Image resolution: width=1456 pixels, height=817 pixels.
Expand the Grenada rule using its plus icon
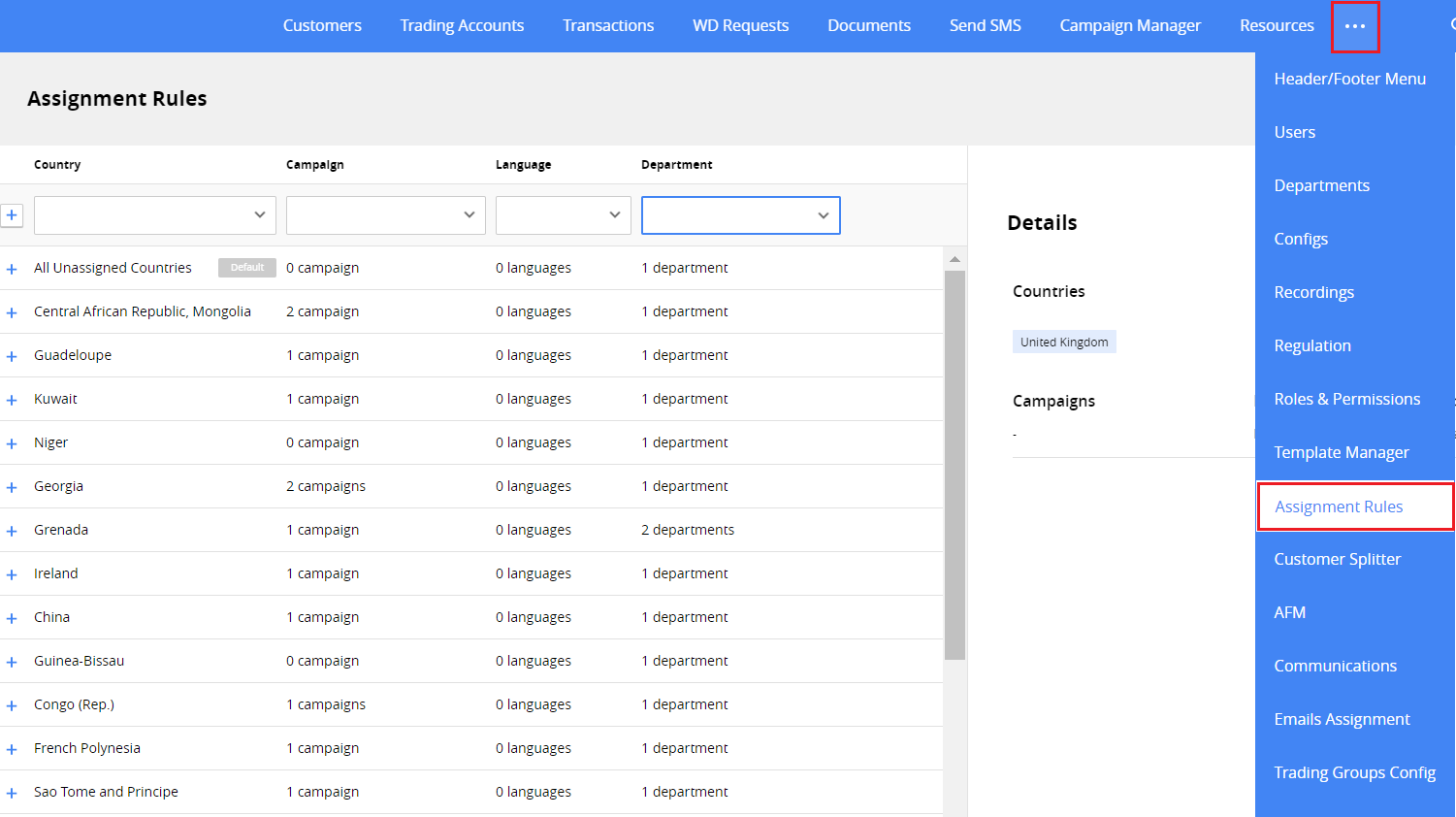point(12,529)
